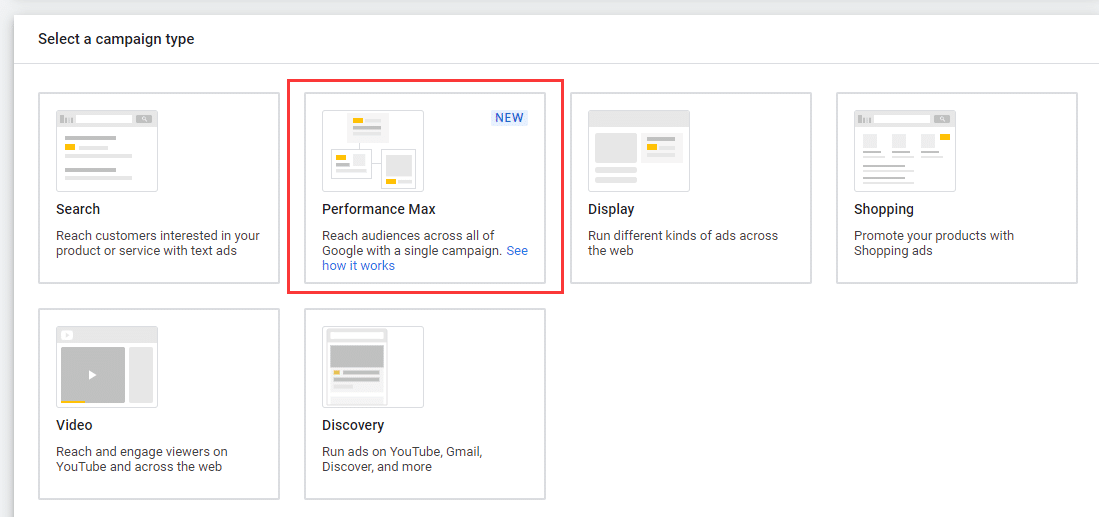Select the Display campaign illustration
The image size is (1099, 517).
tap(639, 151)
